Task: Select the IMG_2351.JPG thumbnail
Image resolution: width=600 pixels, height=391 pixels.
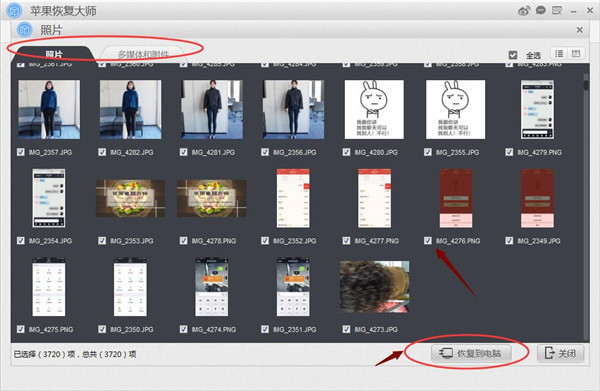Action: [293, 287]
